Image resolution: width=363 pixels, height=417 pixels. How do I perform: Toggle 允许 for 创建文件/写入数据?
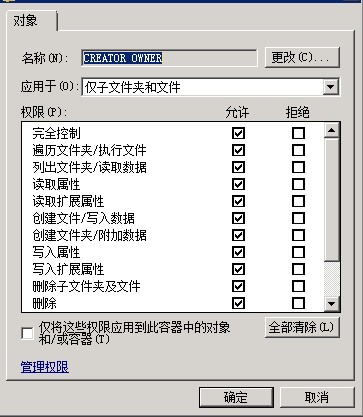point(238,218)
